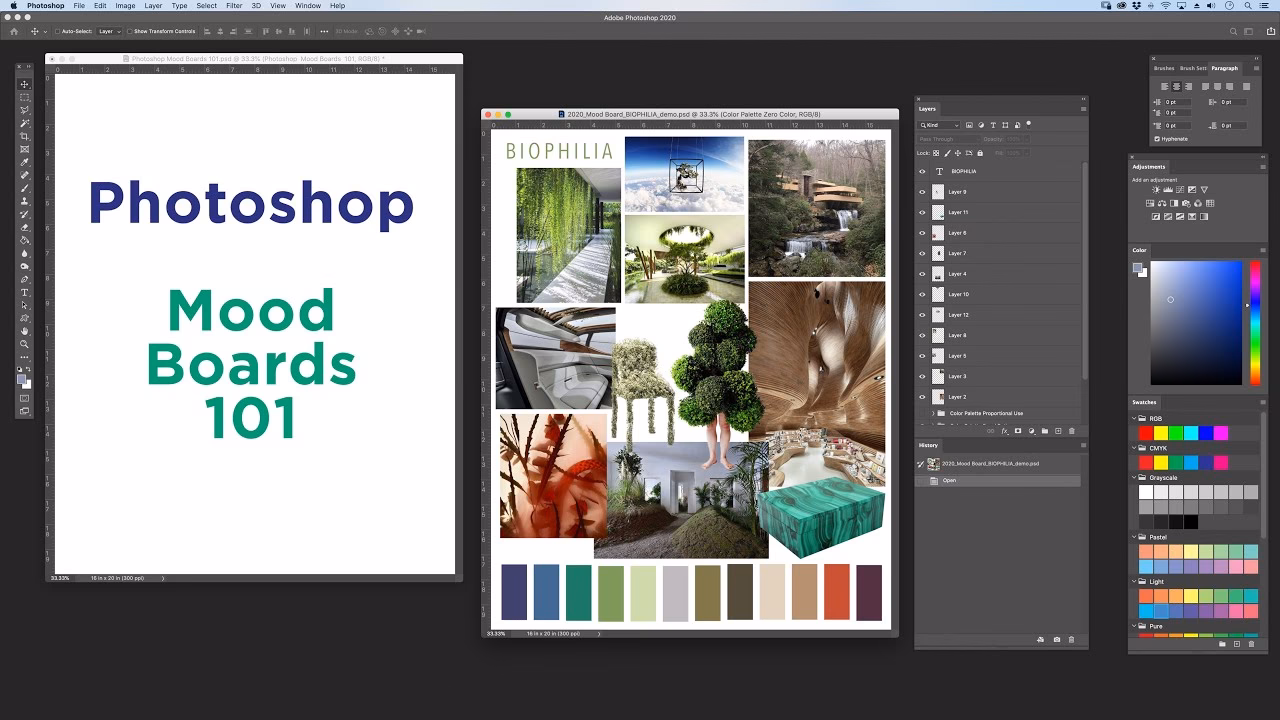
Task: Switch to the Paragraph tab
Action: pos(1224,68)
